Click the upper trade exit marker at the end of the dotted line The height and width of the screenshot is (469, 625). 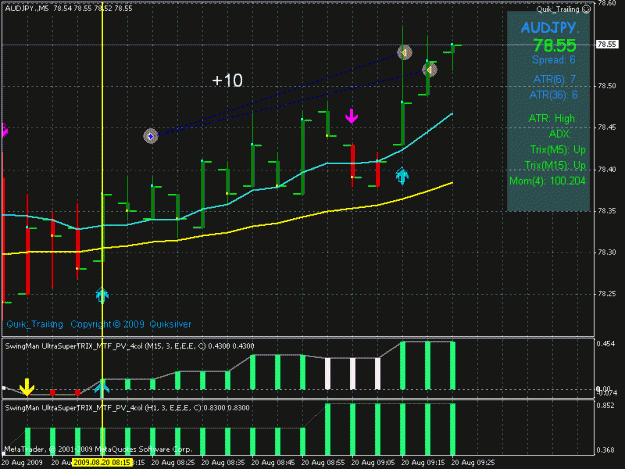pyautogui.click(x=405, y=52)
